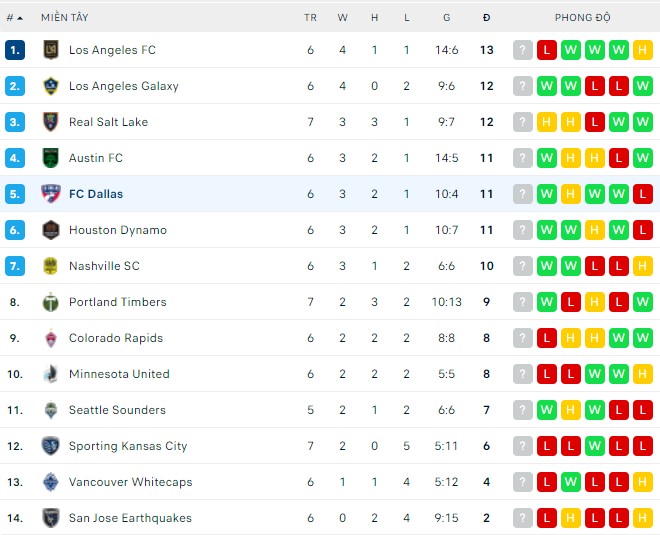
Task: Click San Jose Earthquakes' last yellow H badge
Action: (643, 518)
